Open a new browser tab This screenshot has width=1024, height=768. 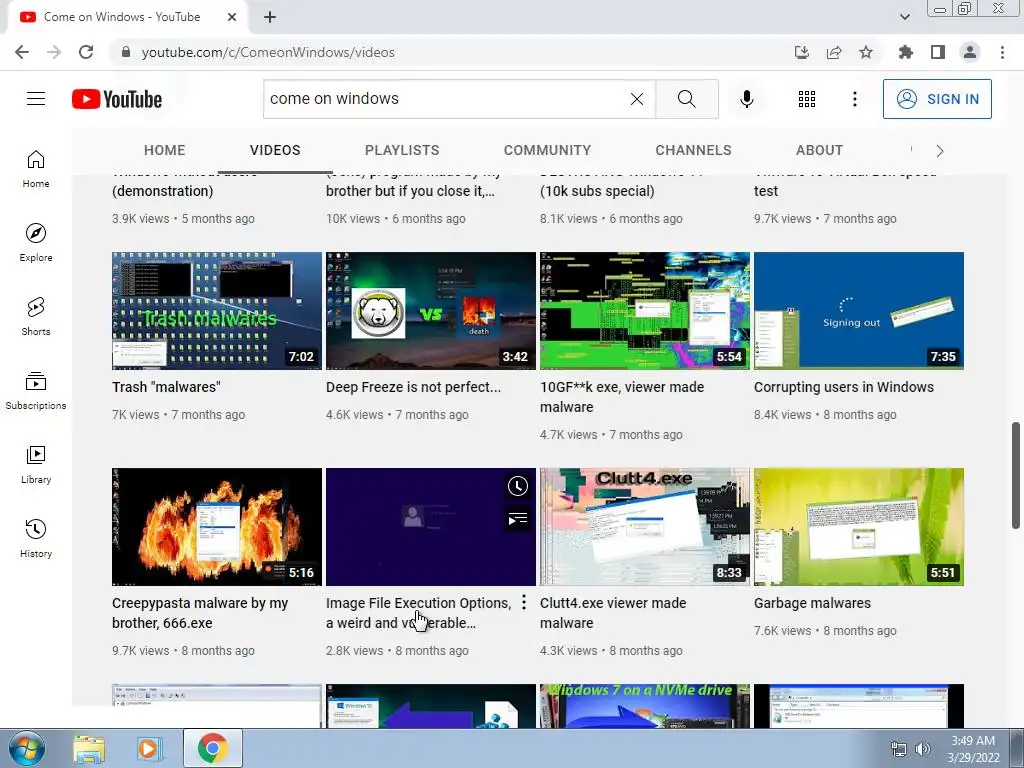[x=270, y=17]
